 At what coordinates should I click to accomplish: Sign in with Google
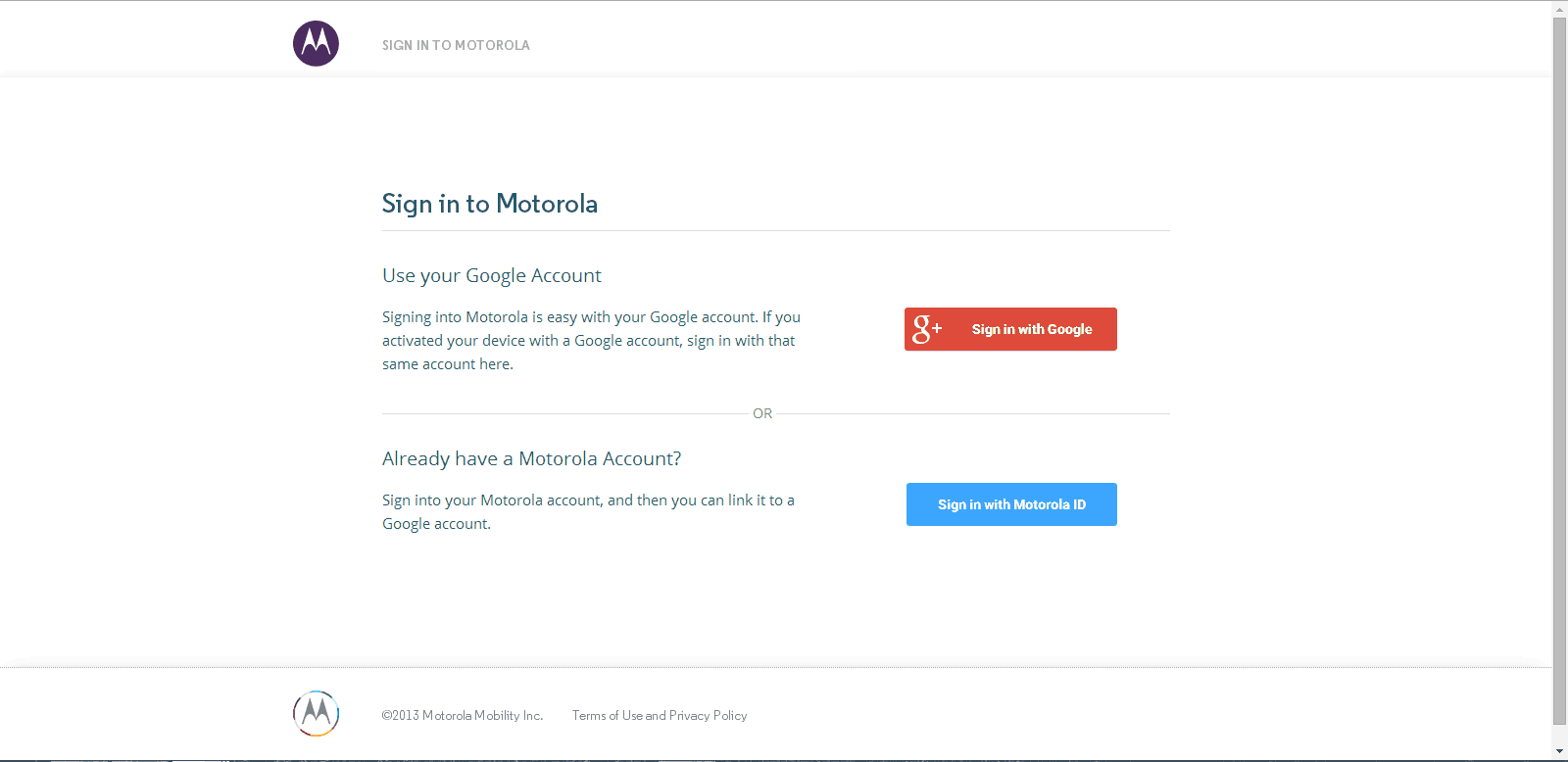tap(1010, 329)
